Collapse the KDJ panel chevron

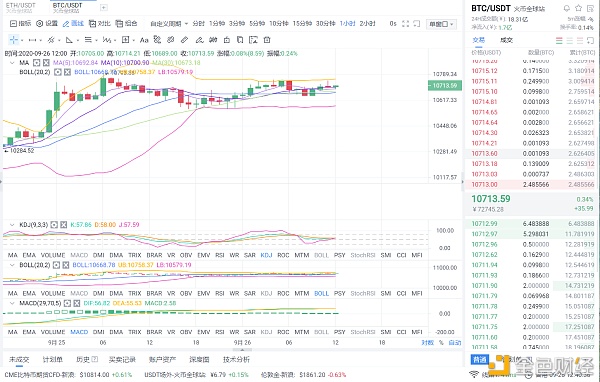(12, 225)
